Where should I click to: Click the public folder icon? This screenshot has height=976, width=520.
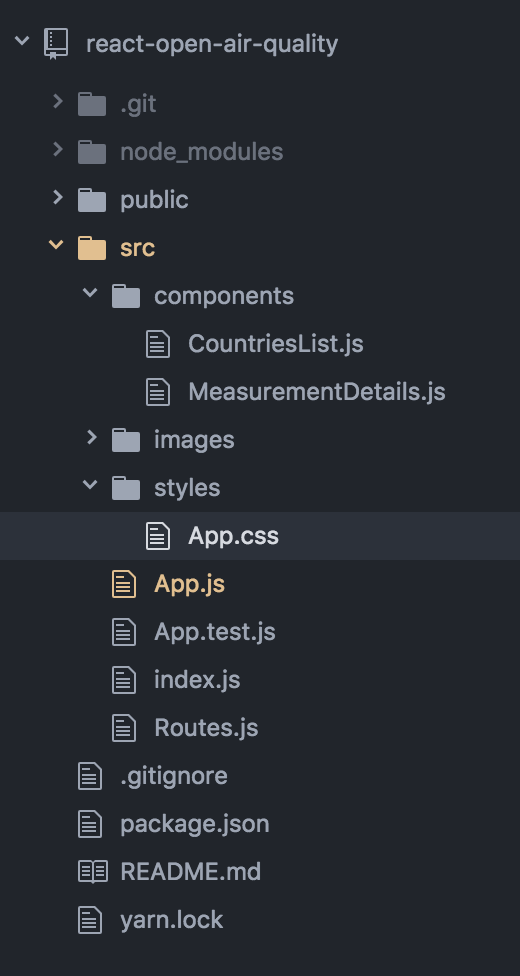(x=92, y=200)
